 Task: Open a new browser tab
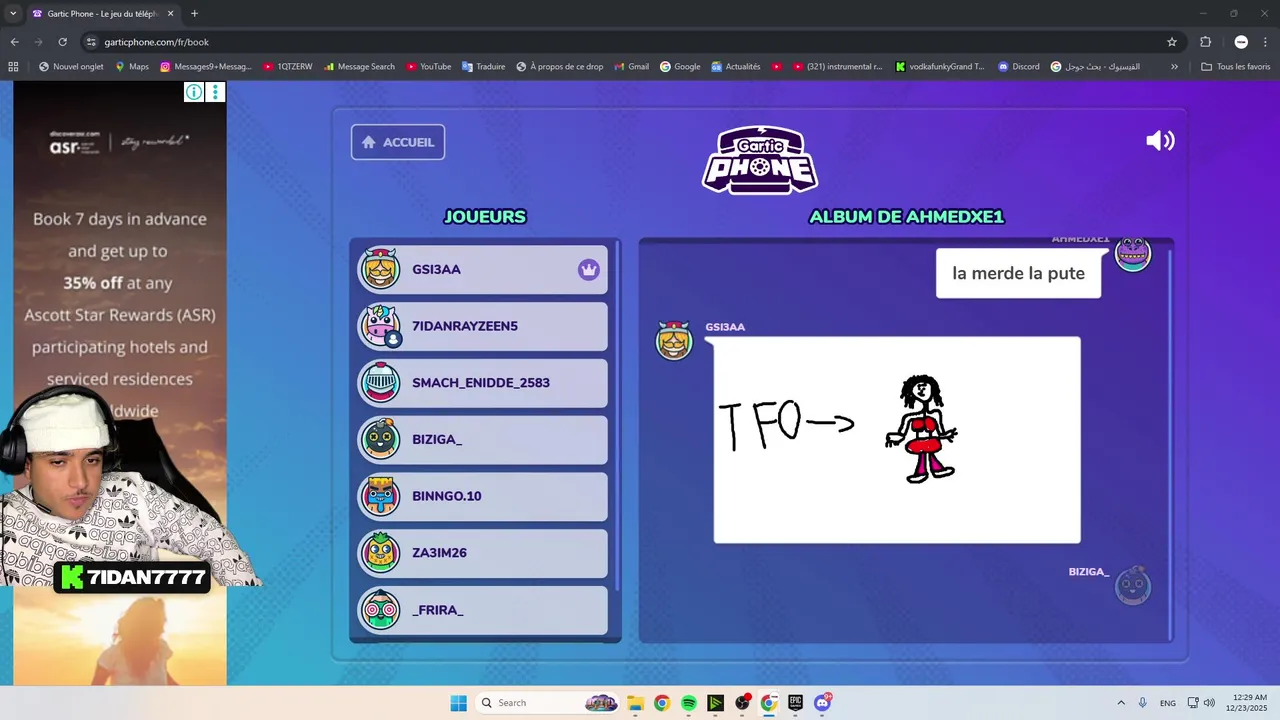(194, 14)
